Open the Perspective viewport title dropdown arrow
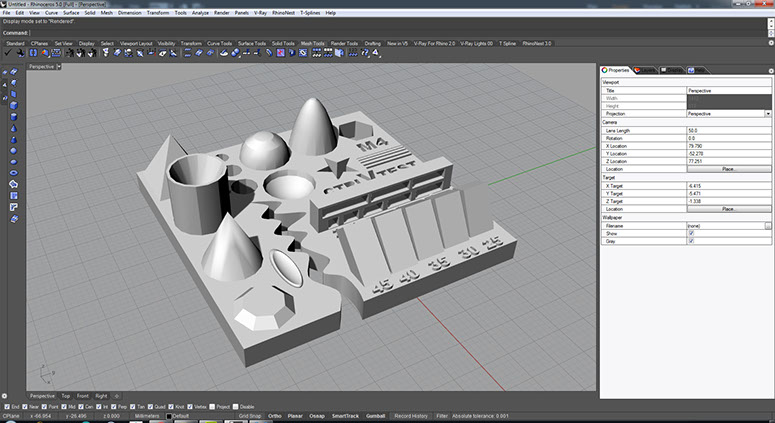The image size is (775, 423). point(59,66)
